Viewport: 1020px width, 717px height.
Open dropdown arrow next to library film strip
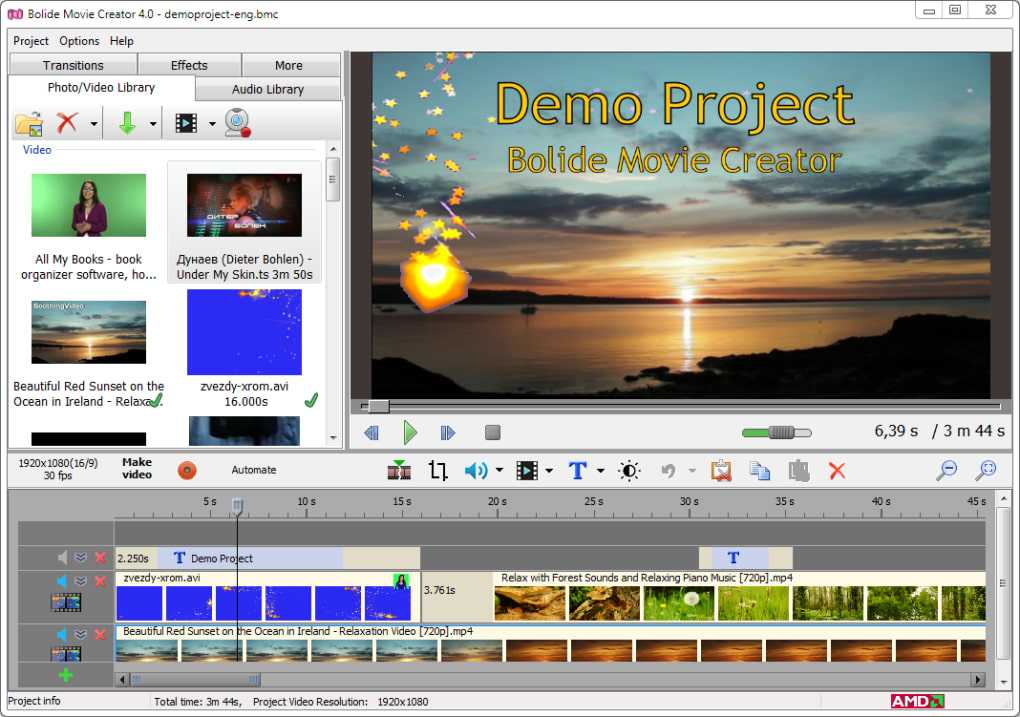tap(212, 124)
